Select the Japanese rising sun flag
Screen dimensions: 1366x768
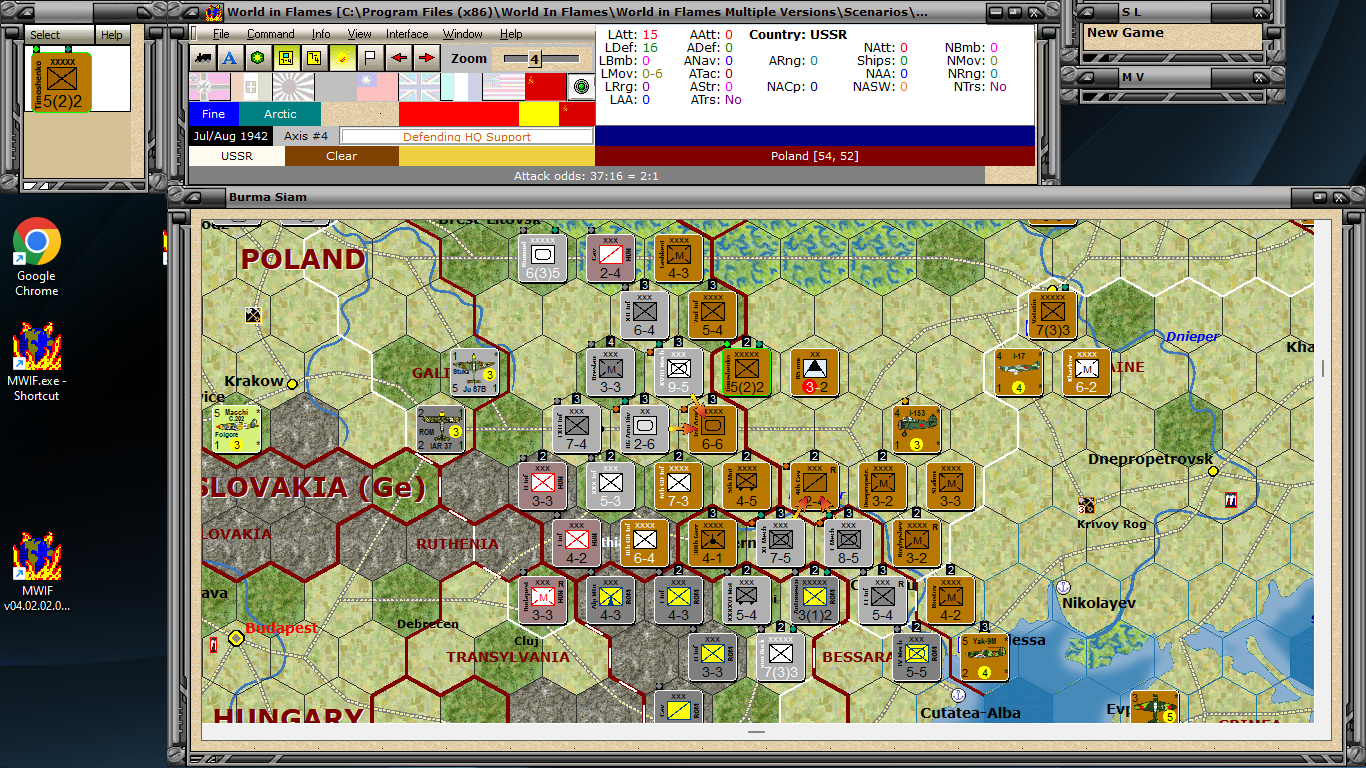point(293,86)
